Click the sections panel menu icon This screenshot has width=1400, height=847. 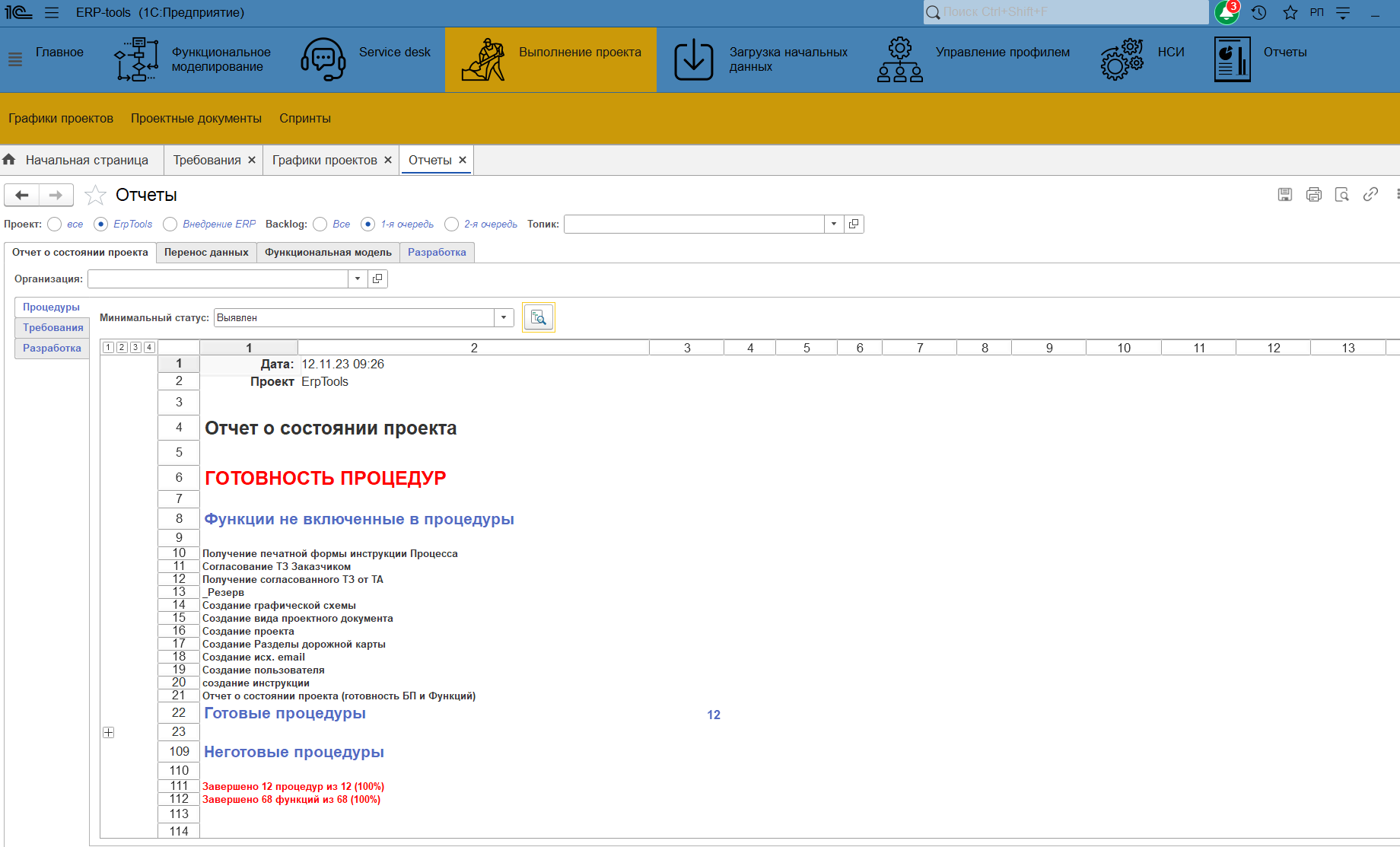pos(15,59)
